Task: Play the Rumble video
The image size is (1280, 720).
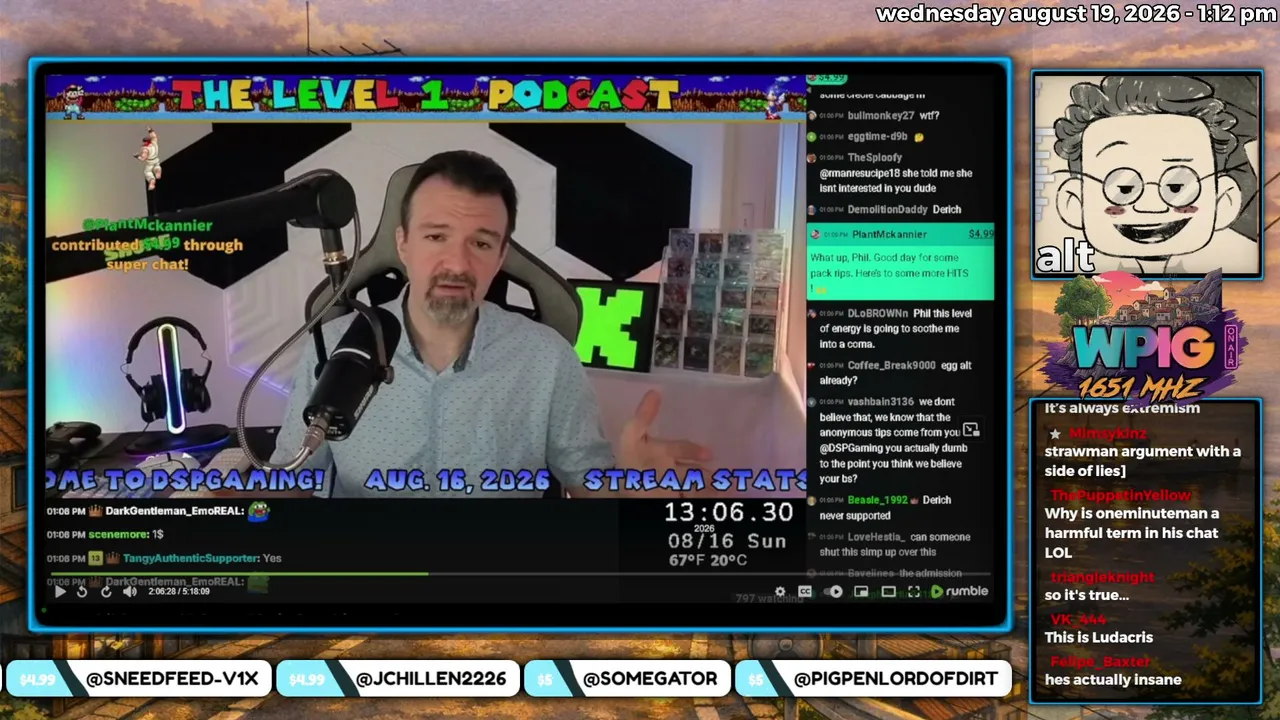Action: pyautogui.click(x=59, y=591)
